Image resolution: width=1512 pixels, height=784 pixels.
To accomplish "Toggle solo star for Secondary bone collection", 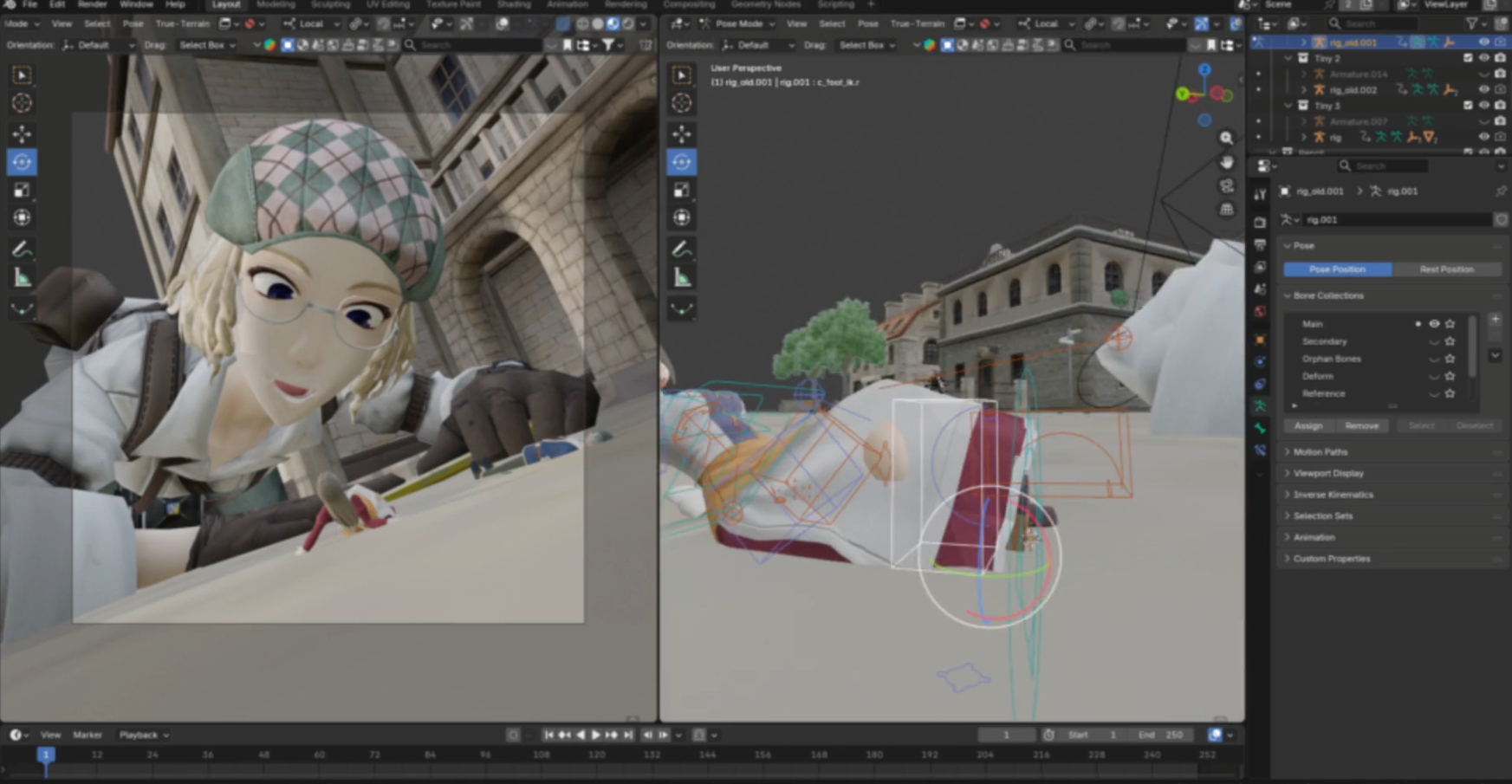I will tap(1450, 341).
